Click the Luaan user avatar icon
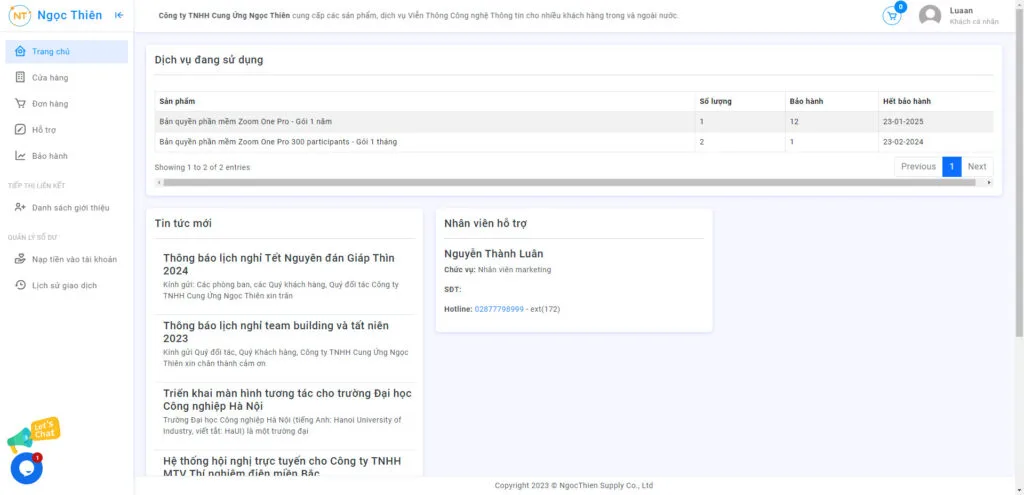Viewport: 1024px width, 495px height. point(930,16)
